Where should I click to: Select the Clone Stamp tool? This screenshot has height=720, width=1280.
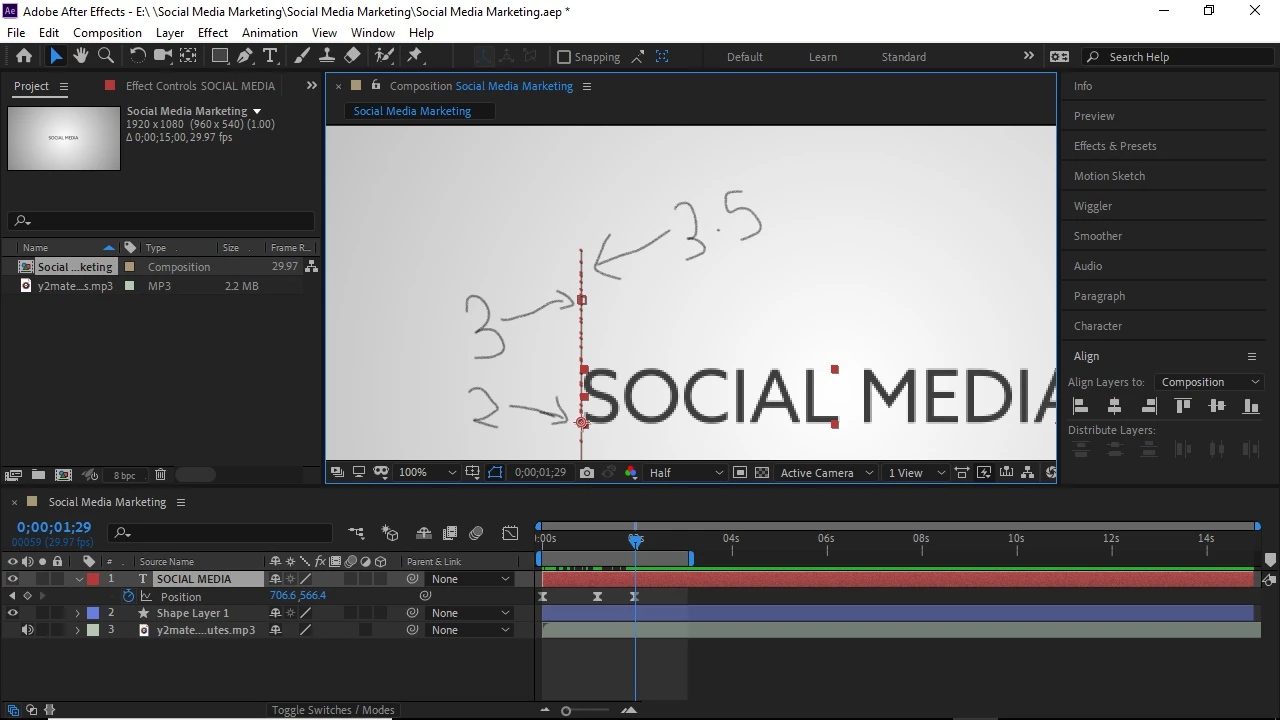pos(327,56)
